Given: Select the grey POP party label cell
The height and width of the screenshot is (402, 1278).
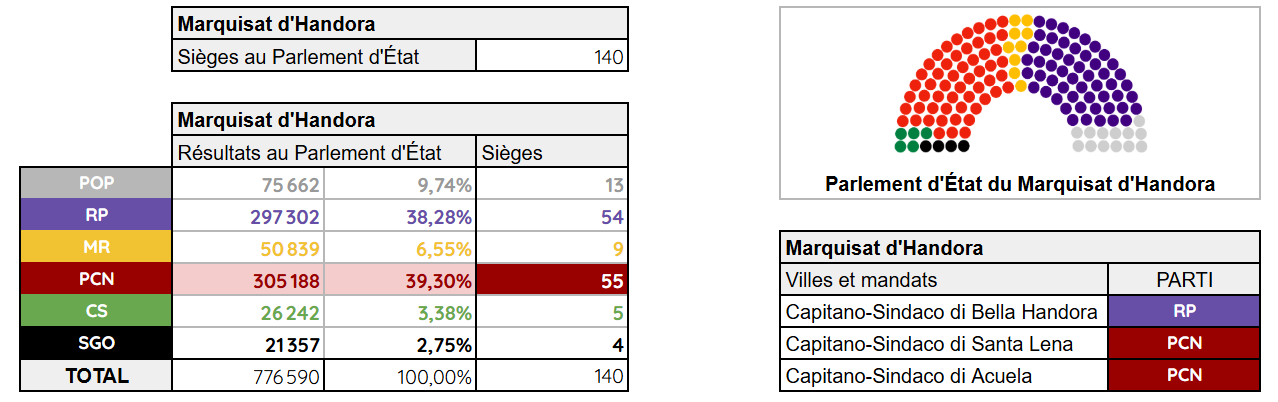Looking at the screenshot, I should click(x=96, y=183).
